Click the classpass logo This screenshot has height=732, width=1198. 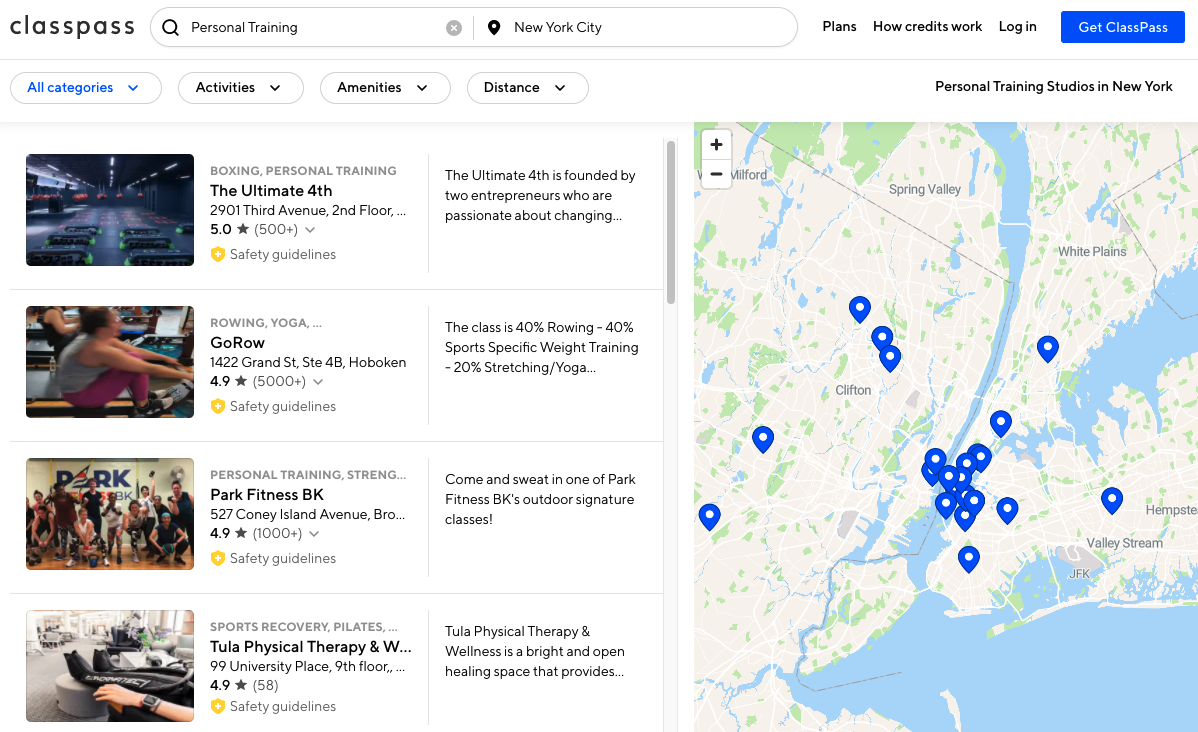tap(72, 27)
